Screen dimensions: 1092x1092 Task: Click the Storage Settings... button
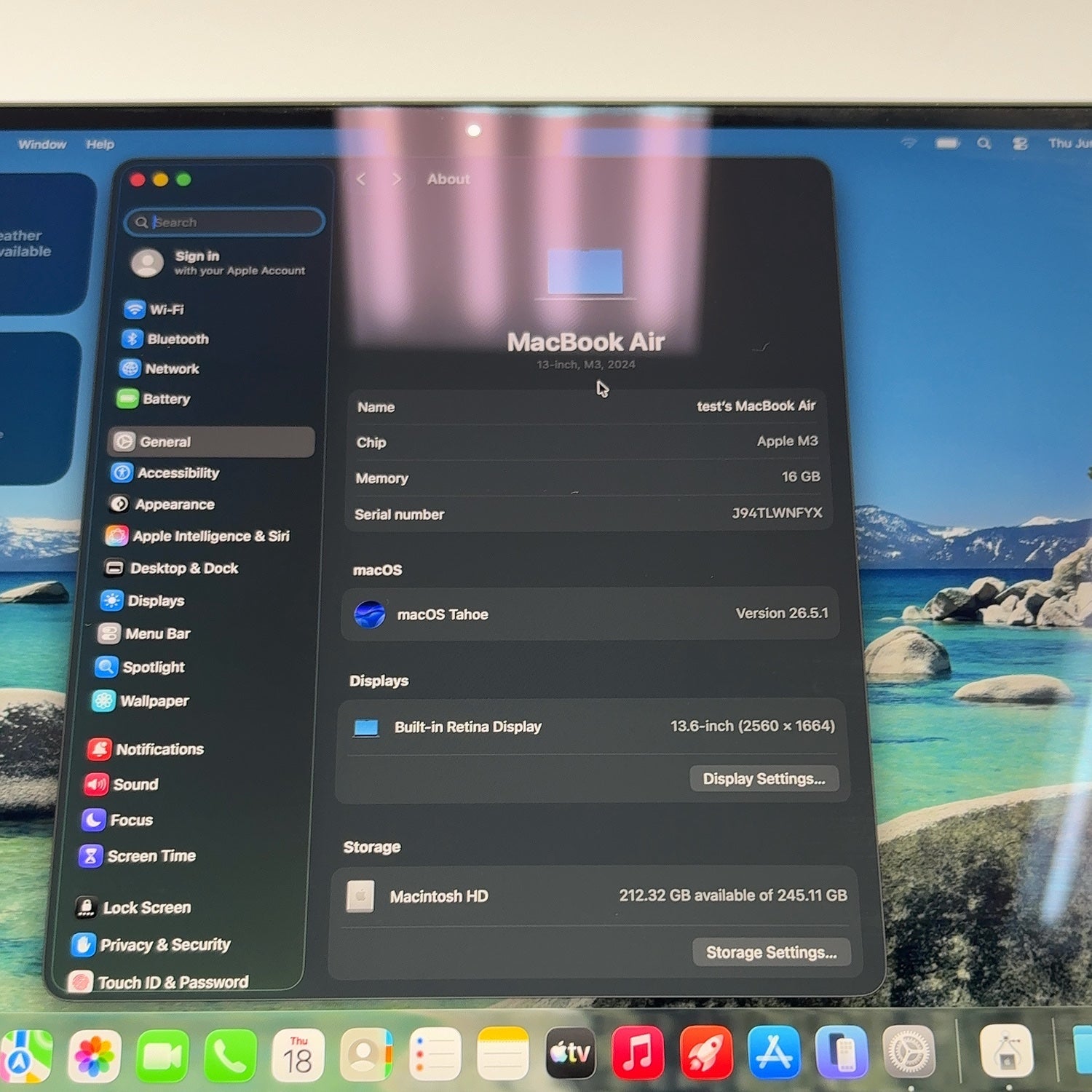772,952
